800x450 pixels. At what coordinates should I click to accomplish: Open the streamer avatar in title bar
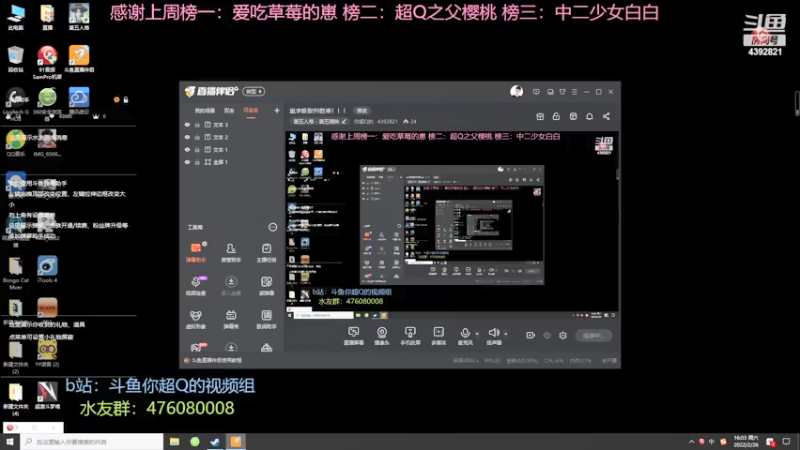(x=516, y=91)
